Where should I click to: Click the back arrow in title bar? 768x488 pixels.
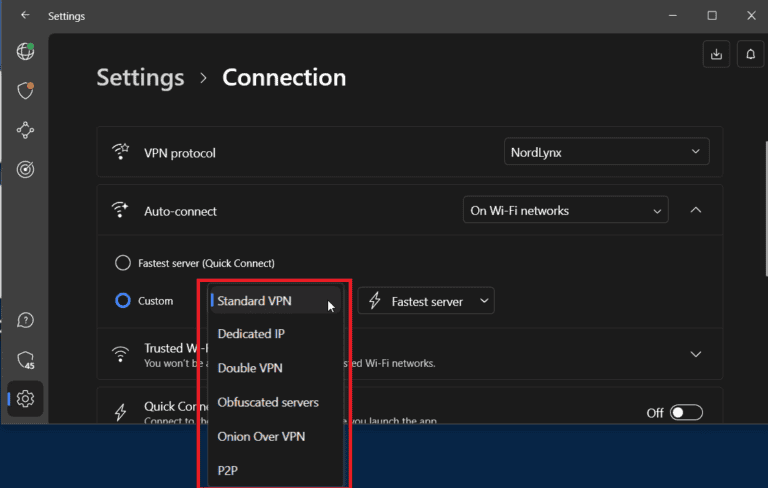[x=25, y=16]
